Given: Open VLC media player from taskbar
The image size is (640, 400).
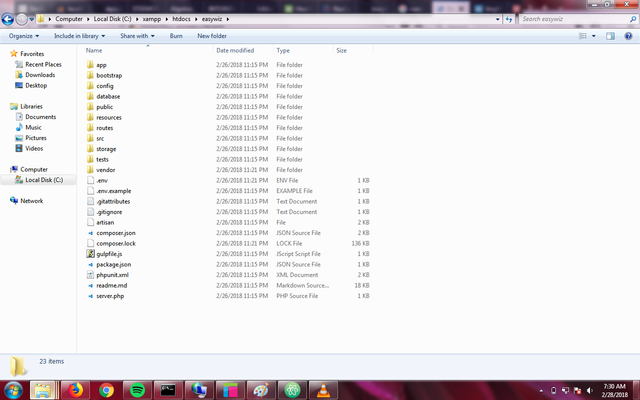Looking at the screenshot, I should pyautogui.click(x=323, y=391).
